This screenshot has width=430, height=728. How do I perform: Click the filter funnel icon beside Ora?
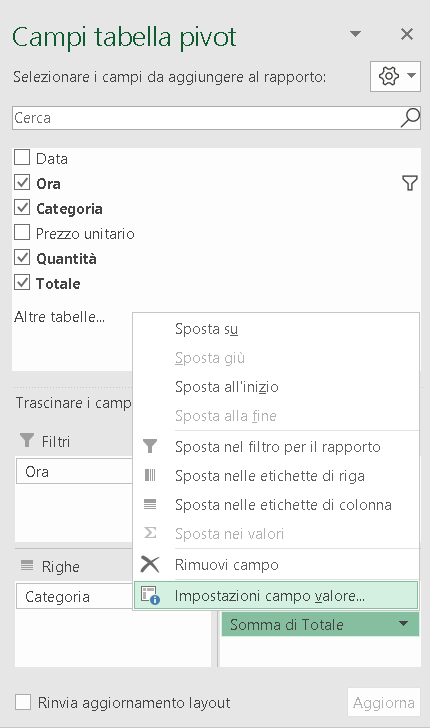(410, 183)
